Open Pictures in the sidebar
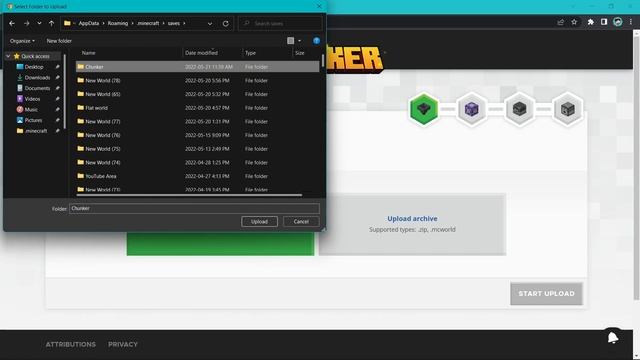640x360 pixels. point(33,120)
